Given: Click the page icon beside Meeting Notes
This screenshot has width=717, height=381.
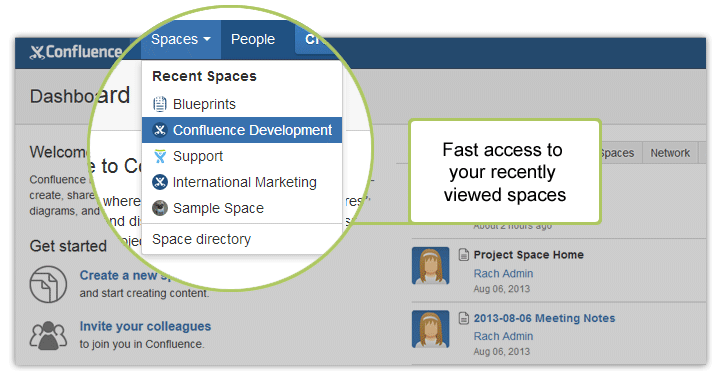Looking at the screenshot, I should coord(464,318).
